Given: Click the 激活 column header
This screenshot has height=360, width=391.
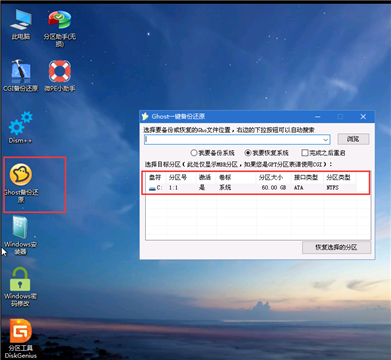Looking at the screenshot, I should 205,177.
